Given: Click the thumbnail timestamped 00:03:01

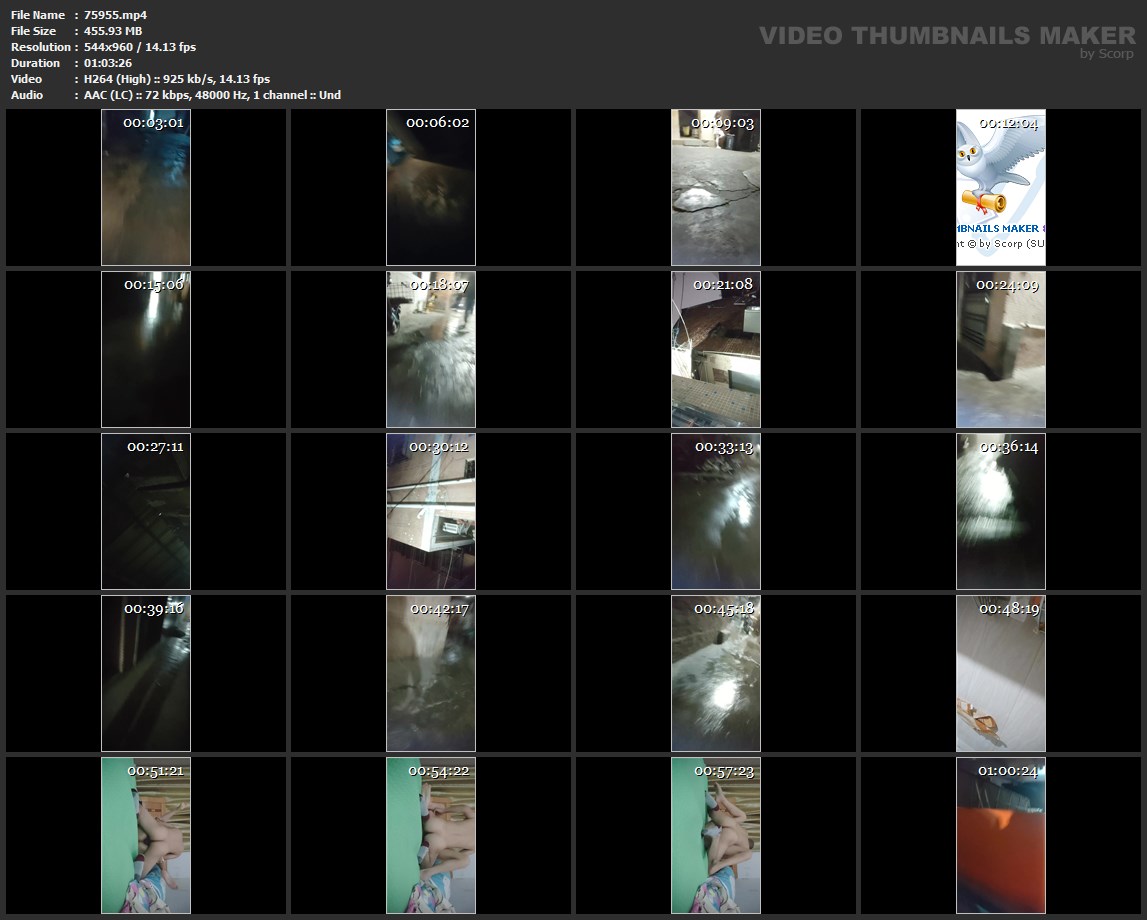Looking at the screenshot, I should (146, 188).
